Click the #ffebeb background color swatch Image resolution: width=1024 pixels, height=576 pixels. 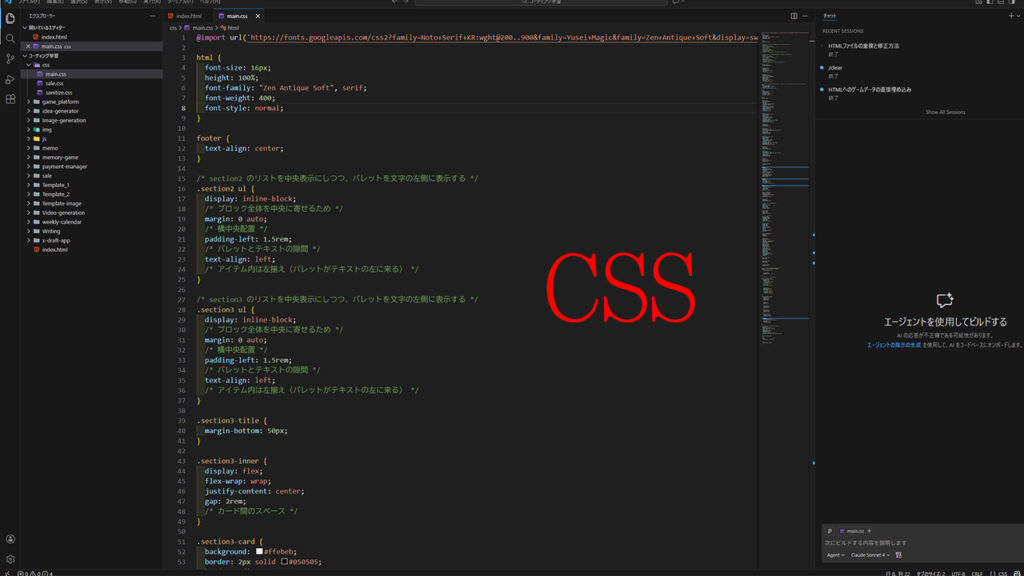pos(260,551)
